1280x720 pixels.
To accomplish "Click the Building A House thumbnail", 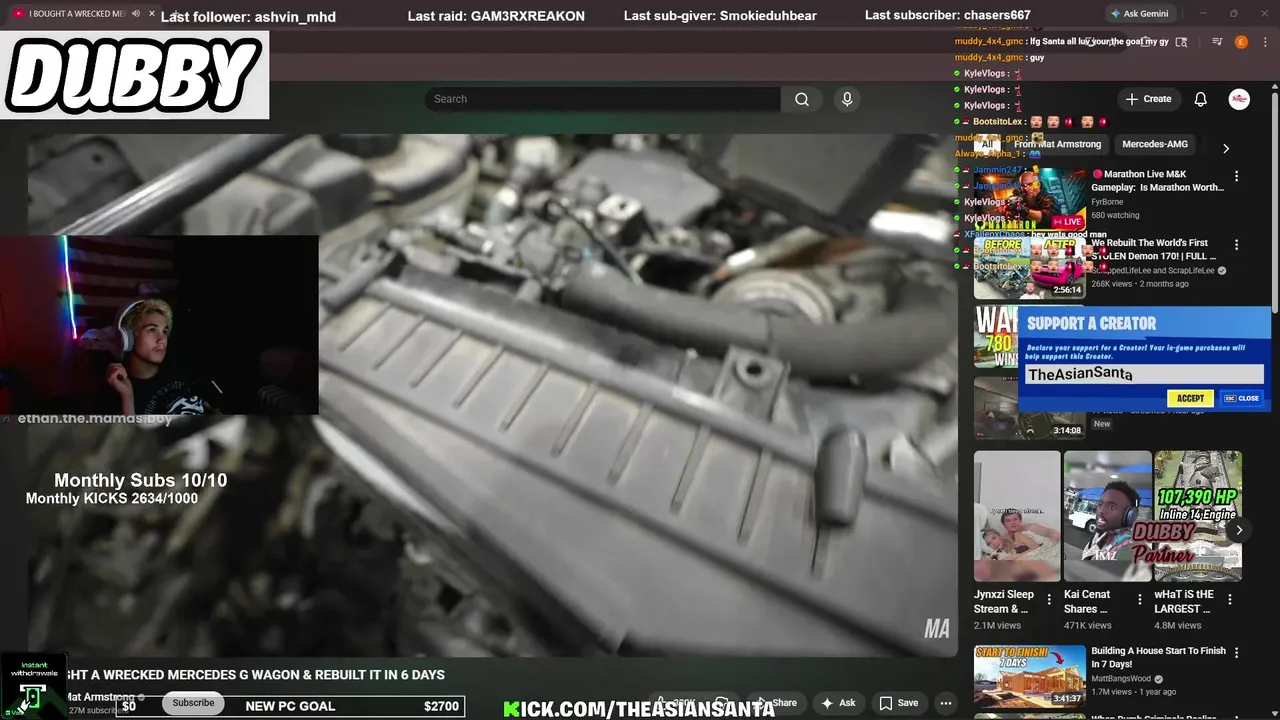I will 1030,676.
